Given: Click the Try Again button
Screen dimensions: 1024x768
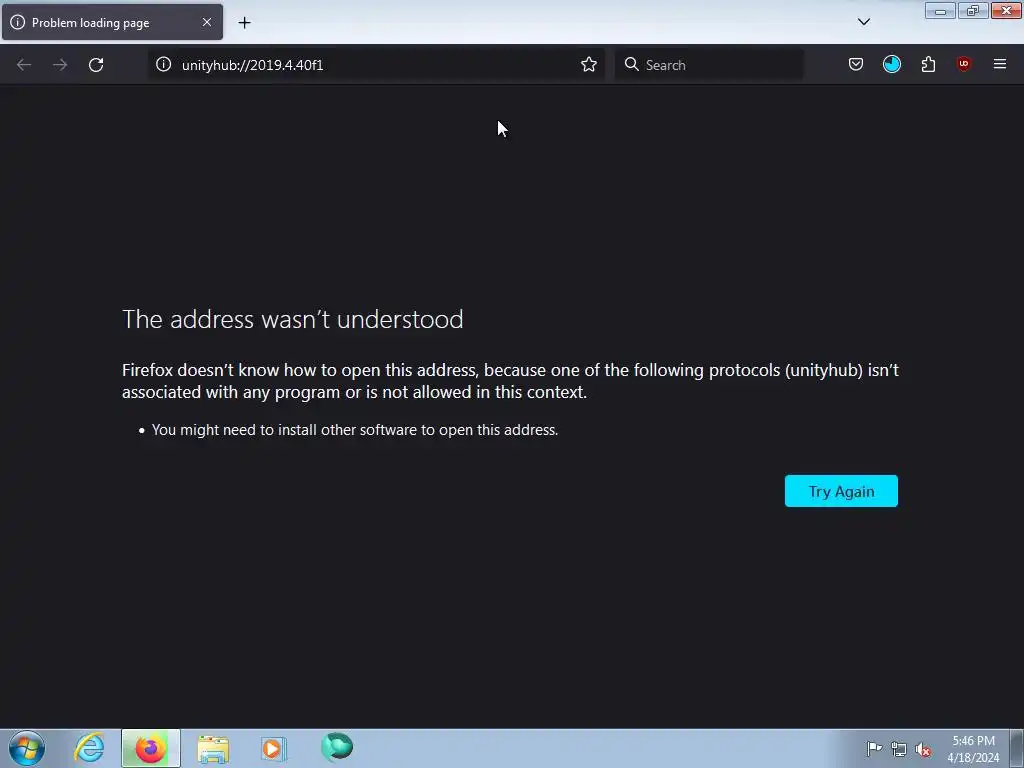Looking at the screenshot, I should 841,491.
